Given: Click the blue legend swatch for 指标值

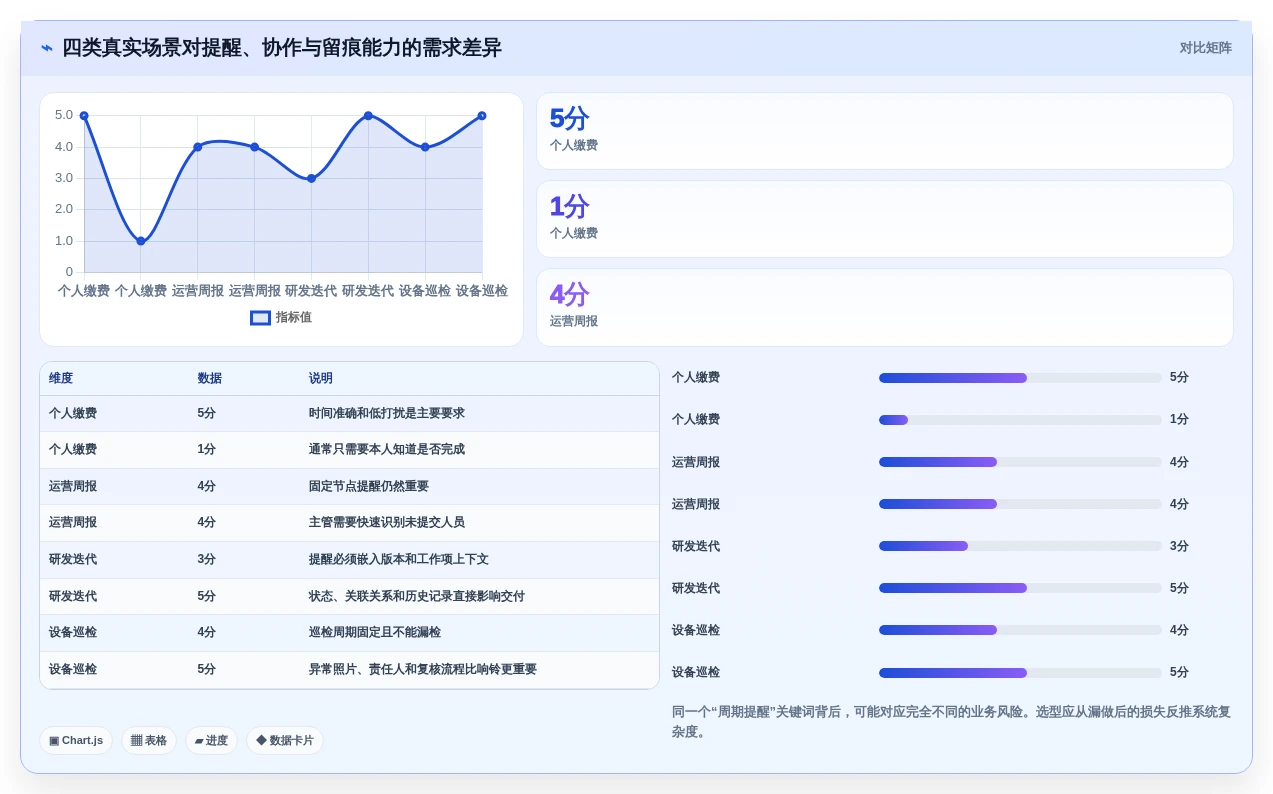Looking at the screenshot, I should coord(260,318).
